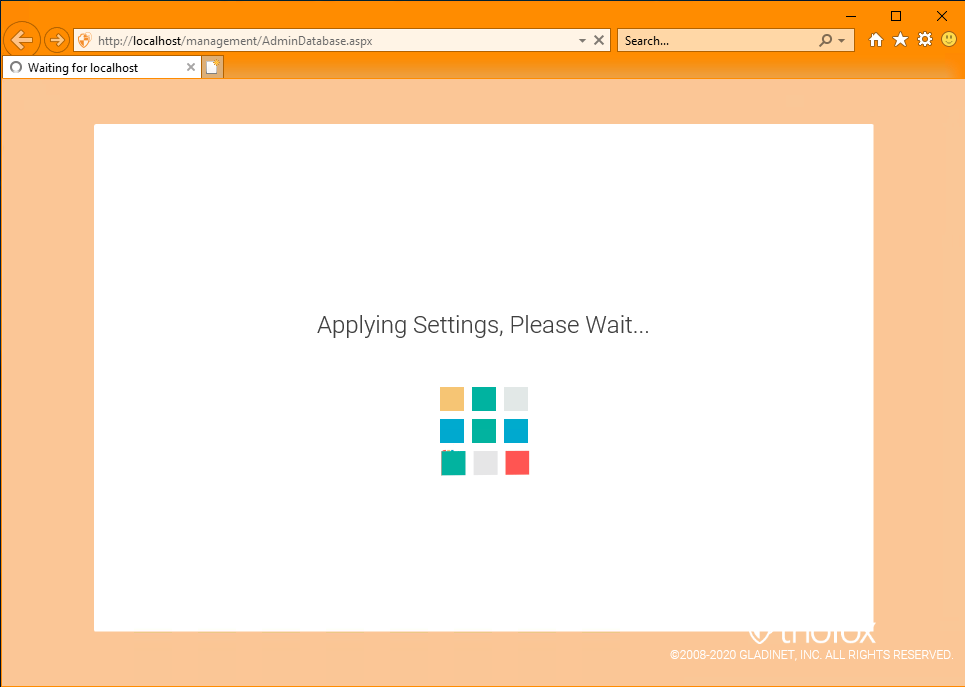This screenshot has height=687, width=965.
Task: Click the smiley feedback icon
Action: click(x=949, y=40)
